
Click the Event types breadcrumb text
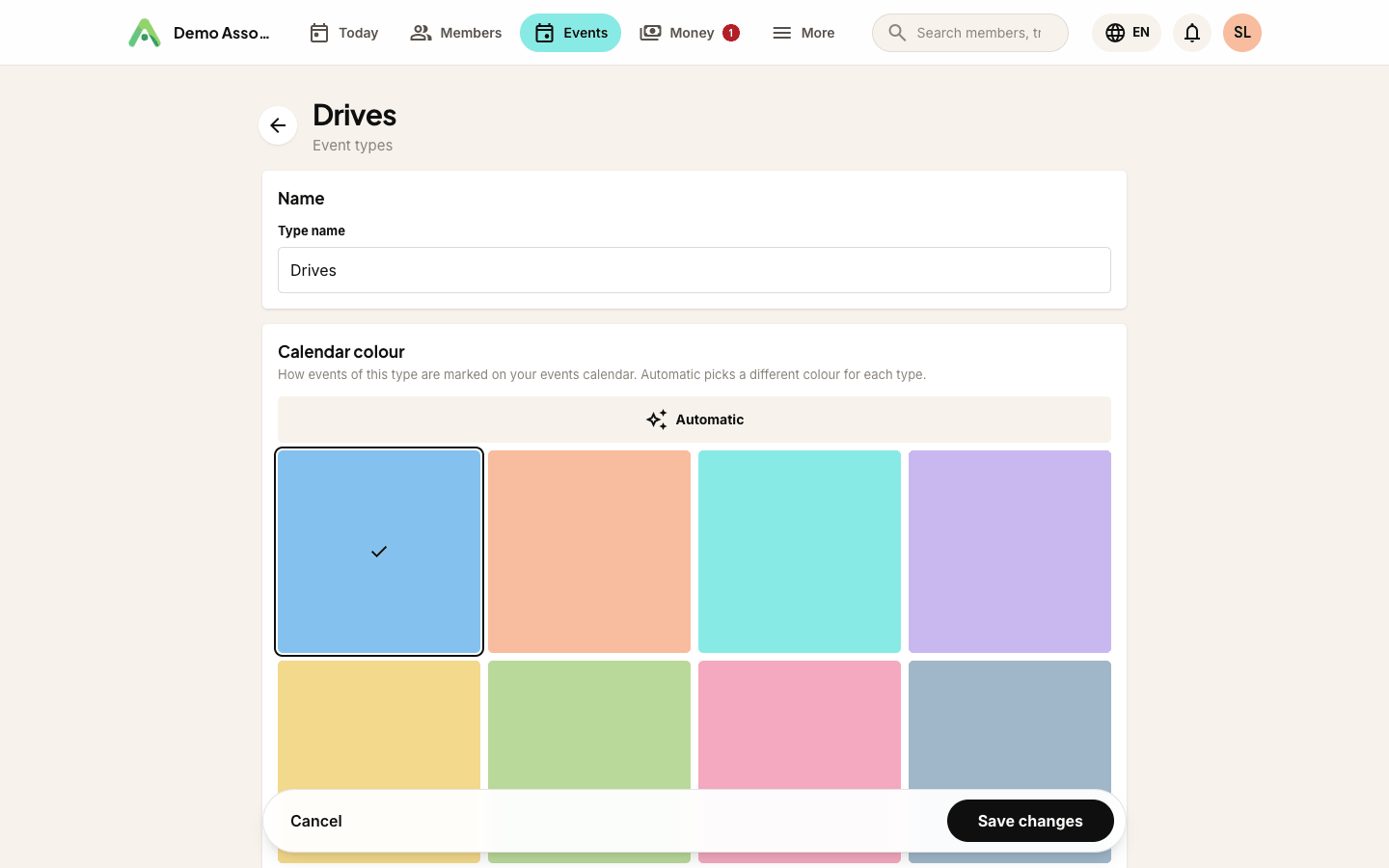352,146
